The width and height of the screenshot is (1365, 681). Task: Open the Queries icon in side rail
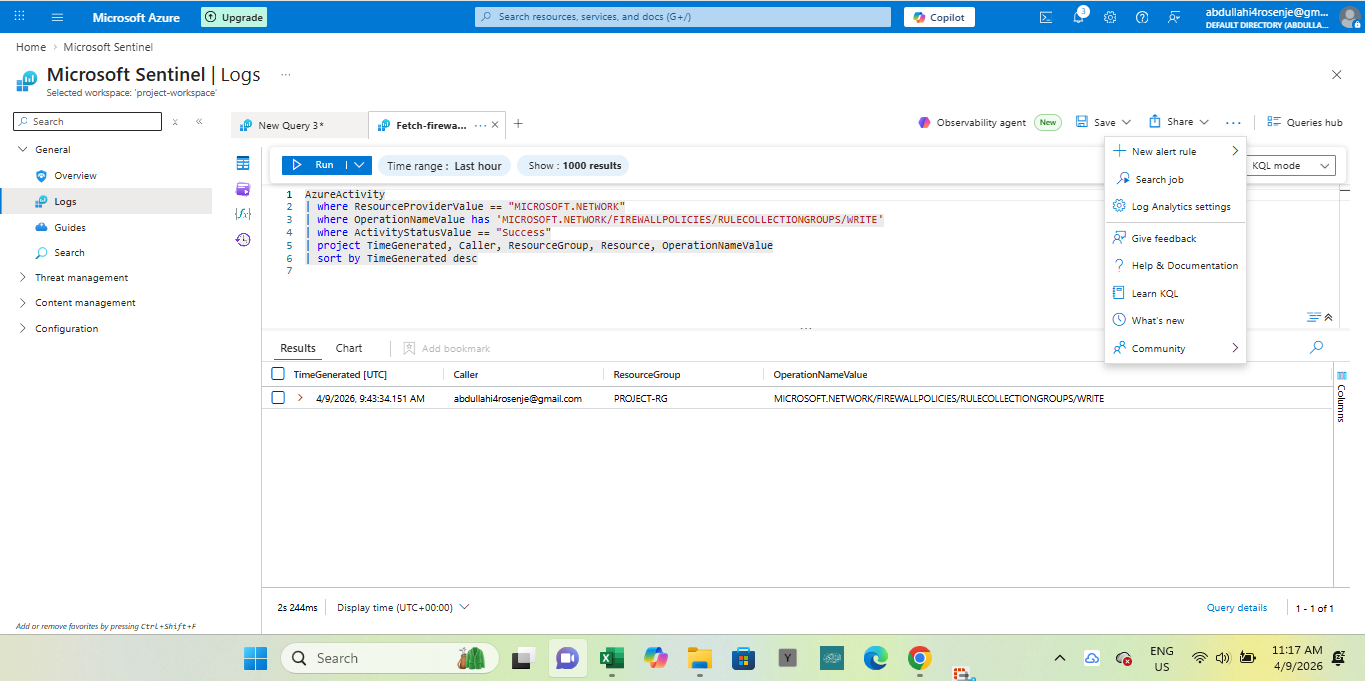(242, 189)
